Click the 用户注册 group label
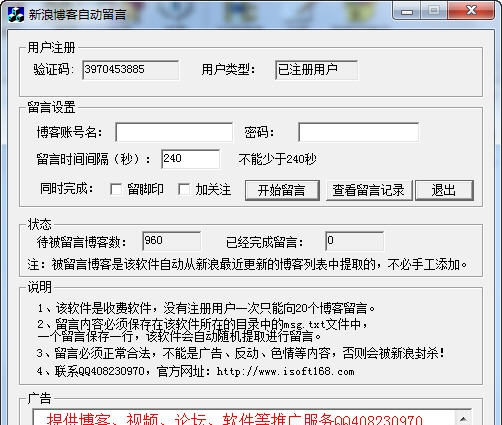 [51, 48]
